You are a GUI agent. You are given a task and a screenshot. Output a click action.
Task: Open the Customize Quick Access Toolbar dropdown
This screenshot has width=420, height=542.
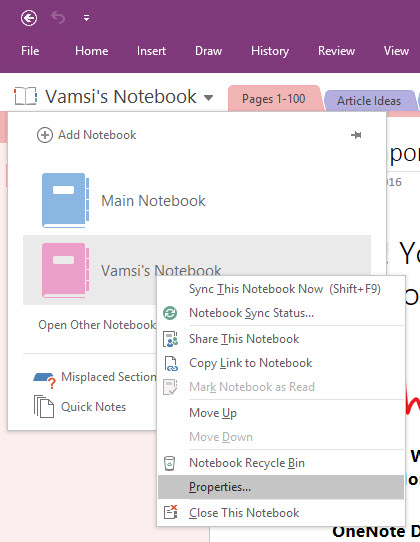coord(86,18)
